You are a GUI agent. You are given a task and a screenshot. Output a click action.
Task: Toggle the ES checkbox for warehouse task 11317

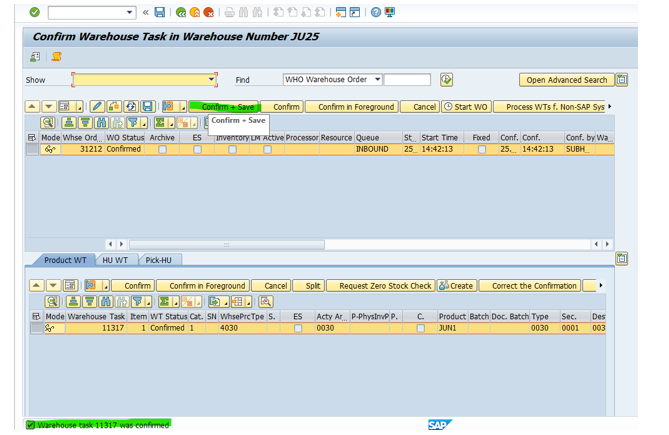coord(298,328)
